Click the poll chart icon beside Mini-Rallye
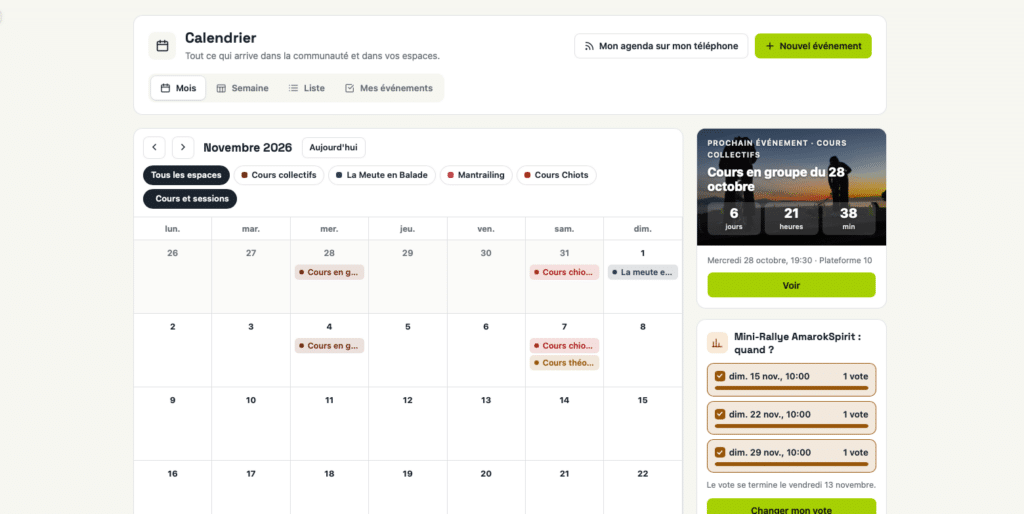Screen dimensions: 1024x514 717,343
